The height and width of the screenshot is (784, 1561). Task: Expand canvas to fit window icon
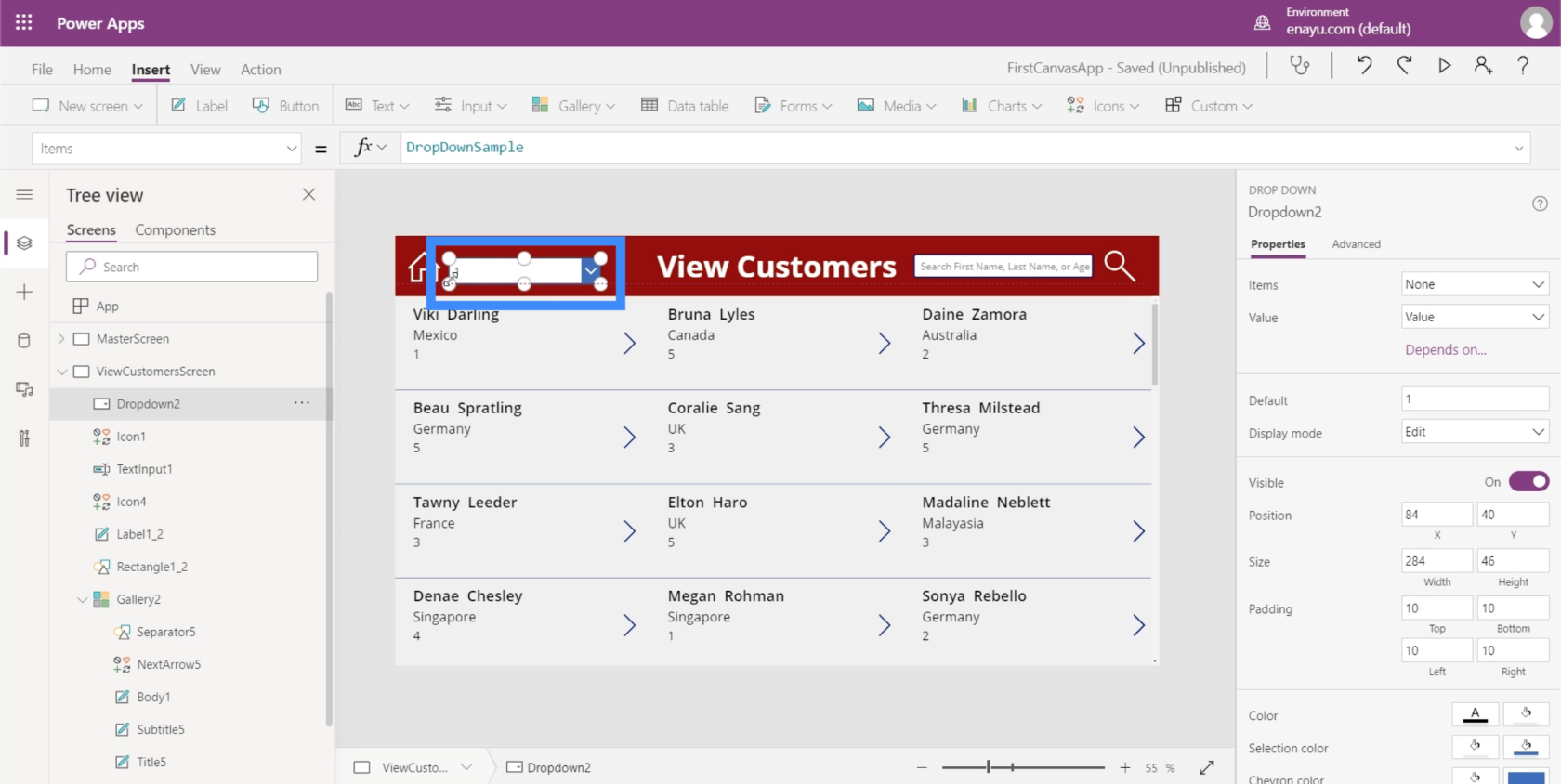tap(1207, 767)
